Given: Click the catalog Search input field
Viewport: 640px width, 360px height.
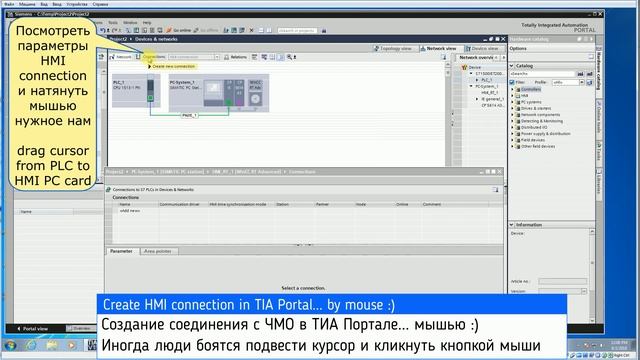Looking at the screenshot, I should pyautogui.click(x=542, y=74).
